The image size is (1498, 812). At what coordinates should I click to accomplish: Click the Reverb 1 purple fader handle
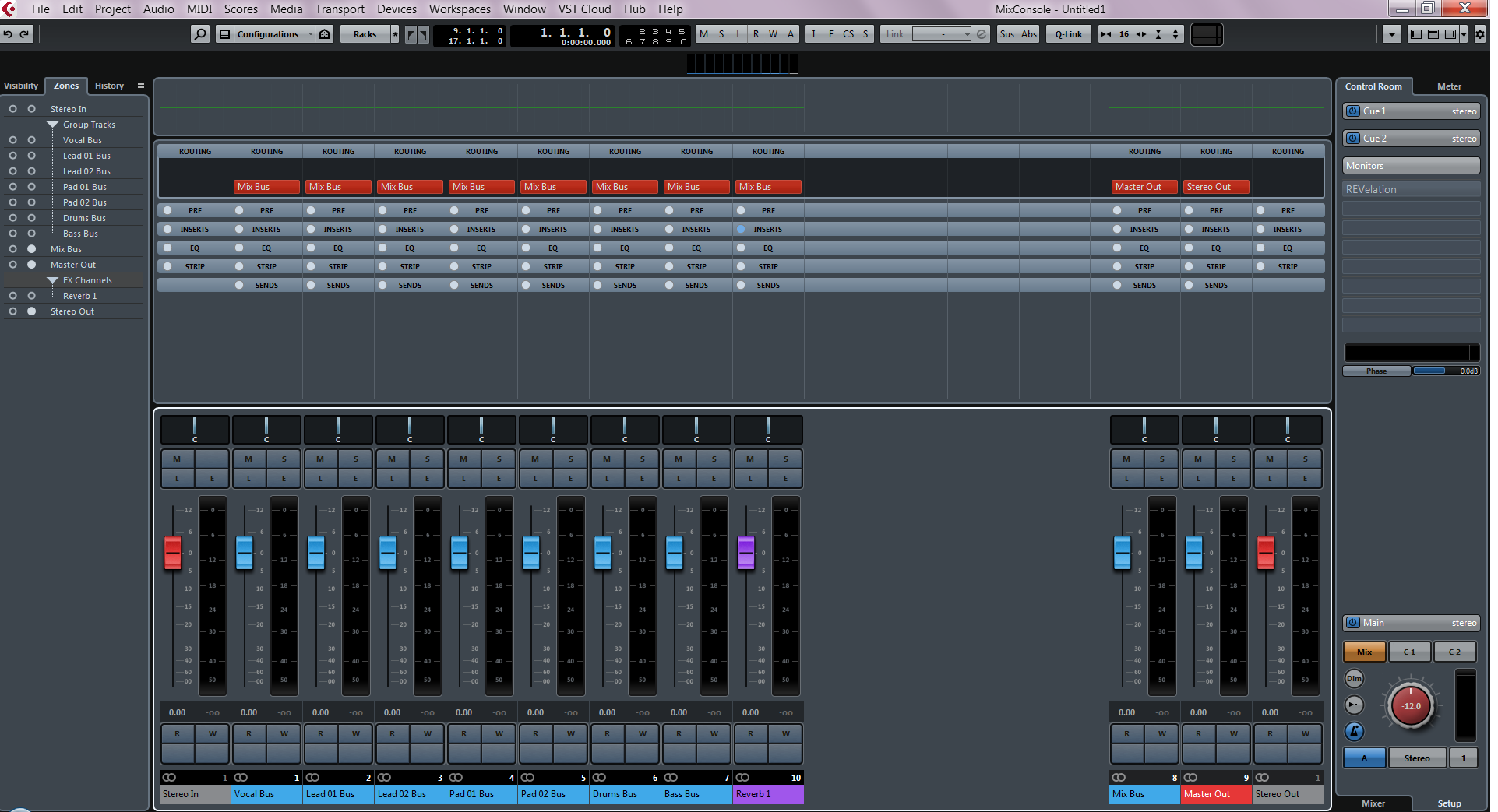(746, 553)
